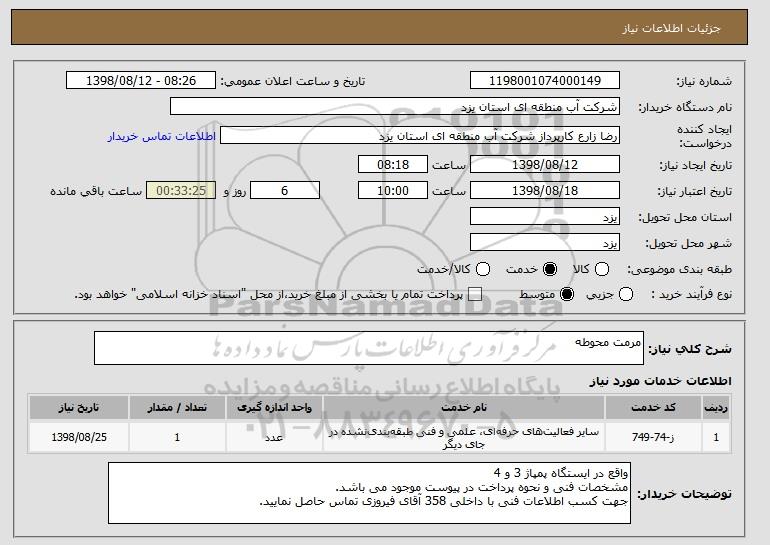Open the اطلاعات تماس خریدار link
Viewport: 770px width, 545px height.
tap(162, 136)
